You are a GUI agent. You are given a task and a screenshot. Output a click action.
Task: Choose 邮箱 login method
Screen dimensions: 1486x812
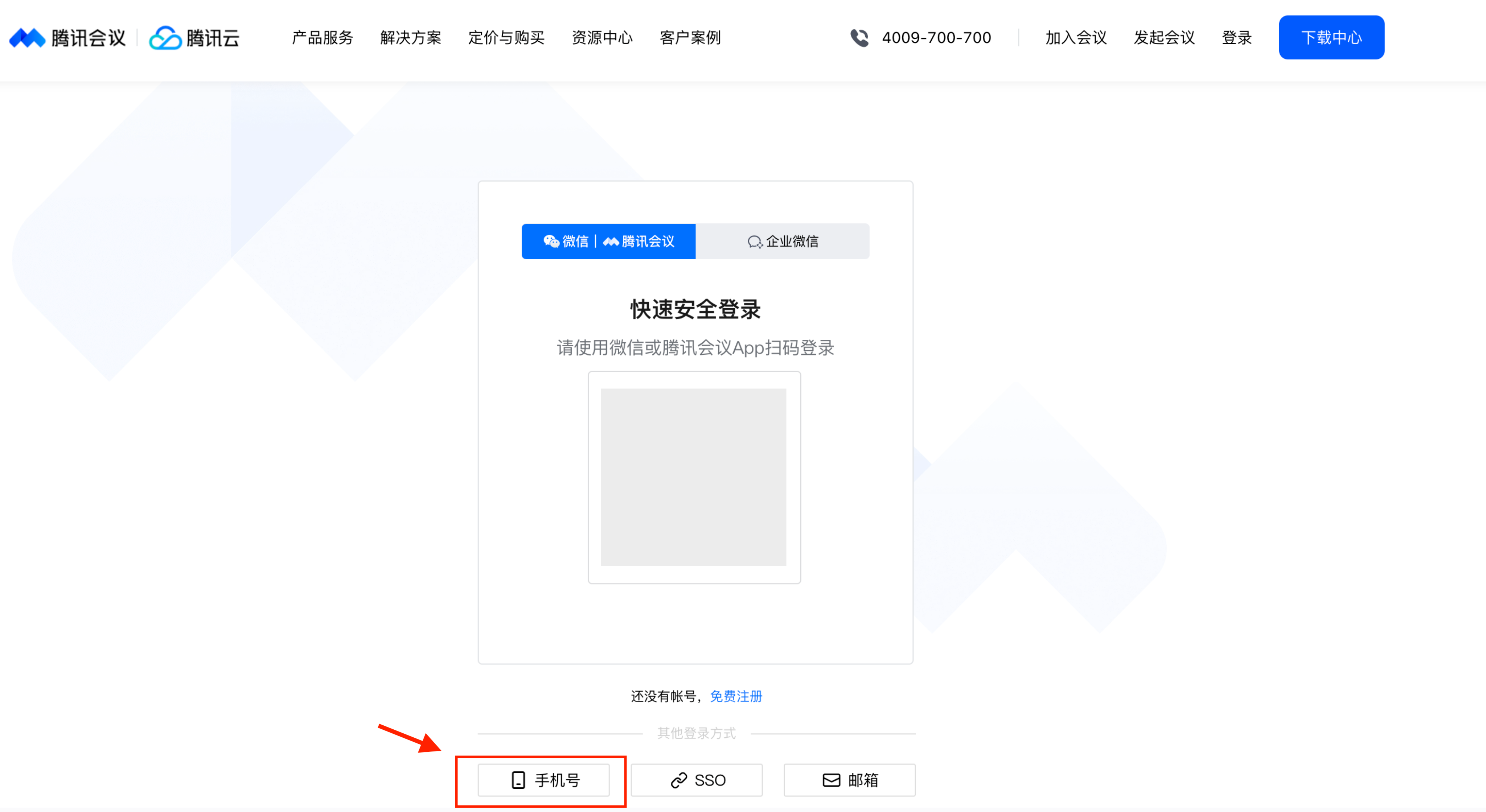[850, 780]
